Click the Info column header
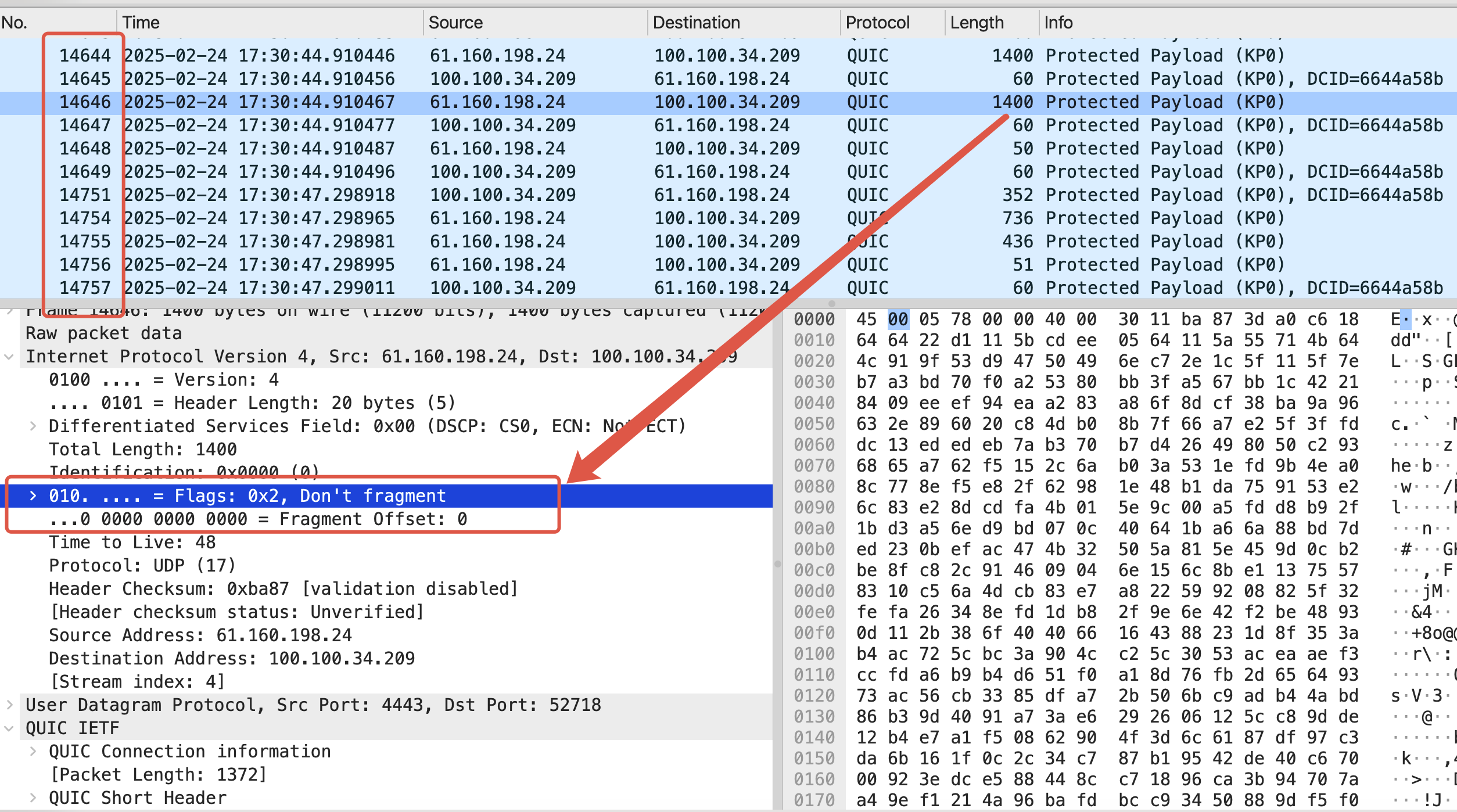1457x812 pixels. (1058, 23)
